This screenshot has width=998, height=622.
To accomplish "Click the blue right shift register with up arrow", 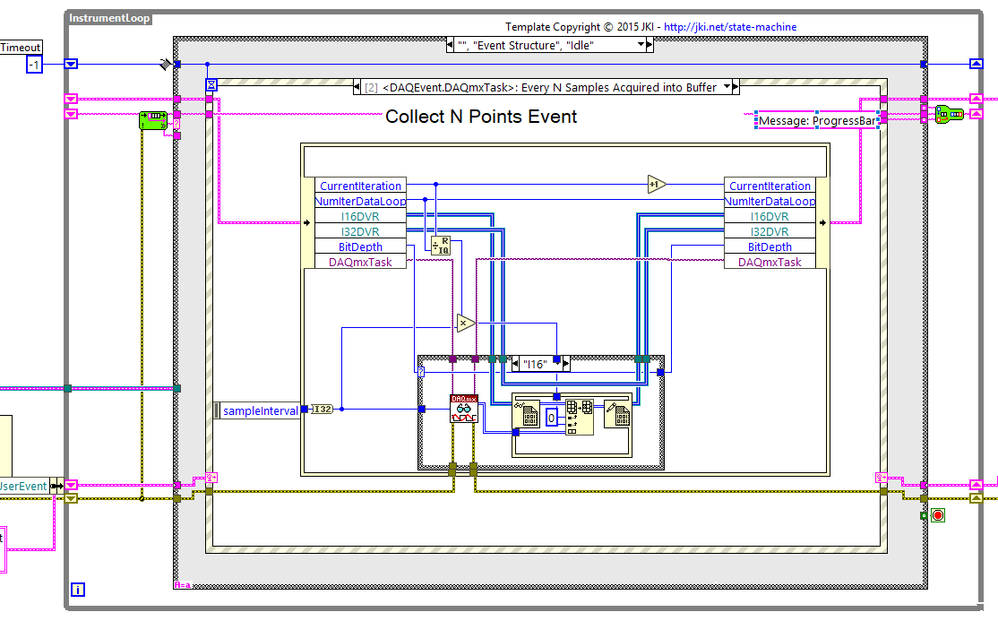I will [x=976, y=64].
